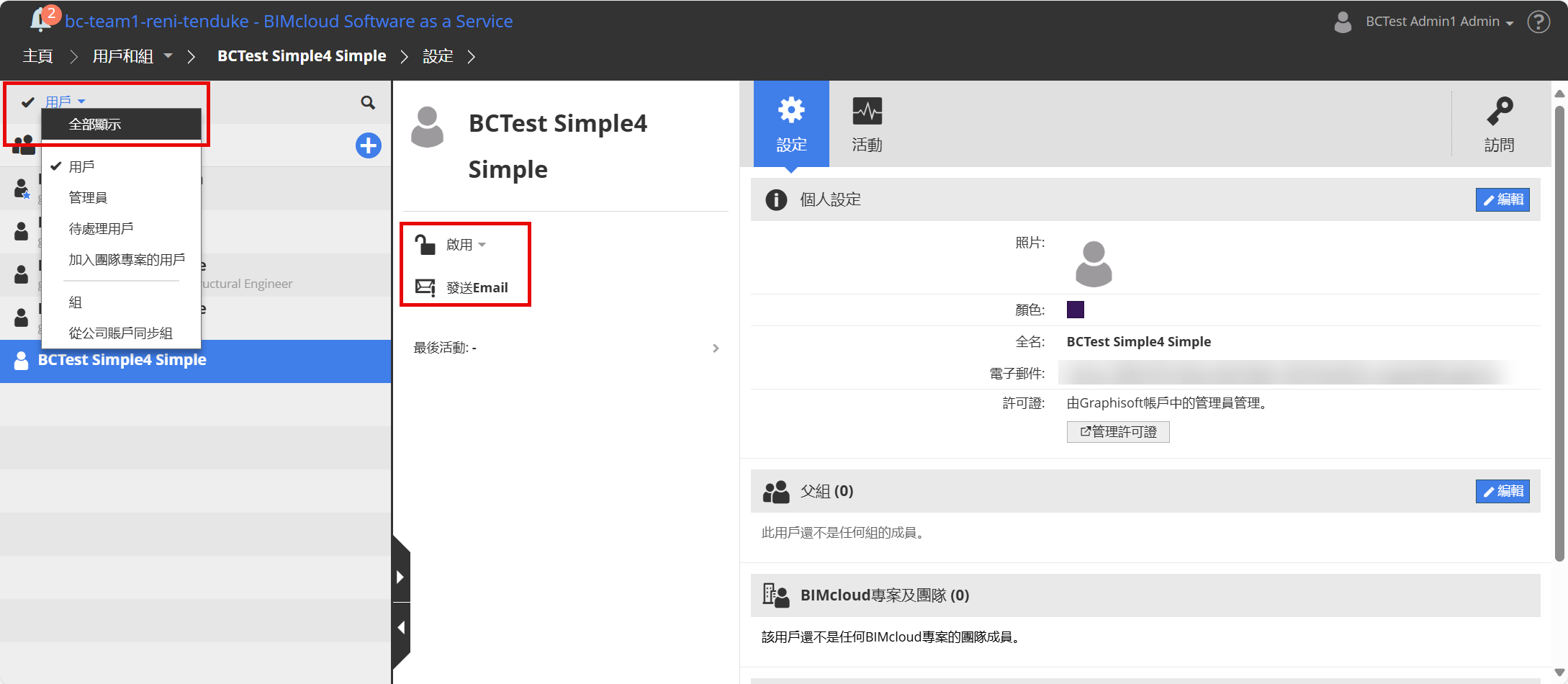Expand the chevron right after 主頁 breadcrumb

(x=73, y=56)
